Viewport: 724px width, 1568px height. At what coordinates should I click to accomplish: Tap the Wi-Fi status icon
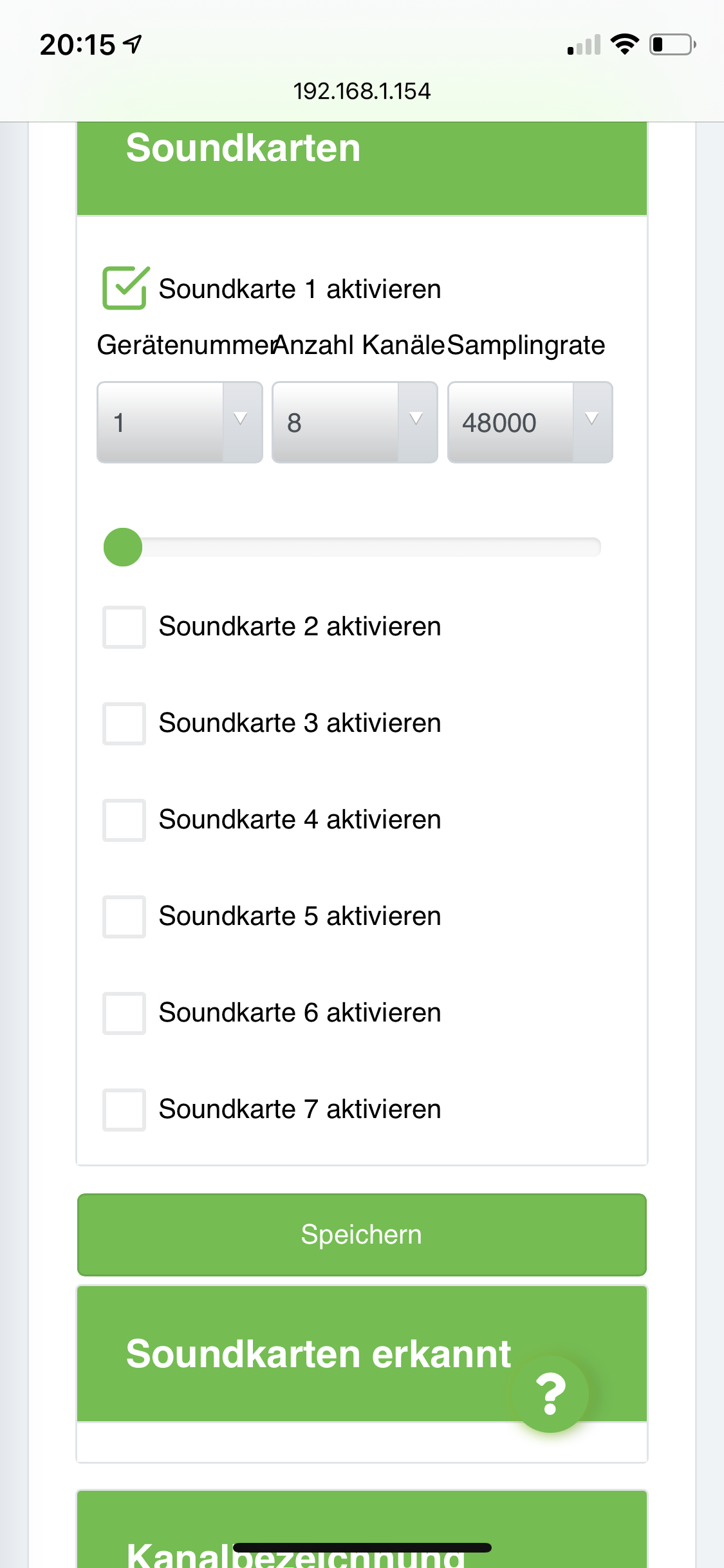click(624, 44)
